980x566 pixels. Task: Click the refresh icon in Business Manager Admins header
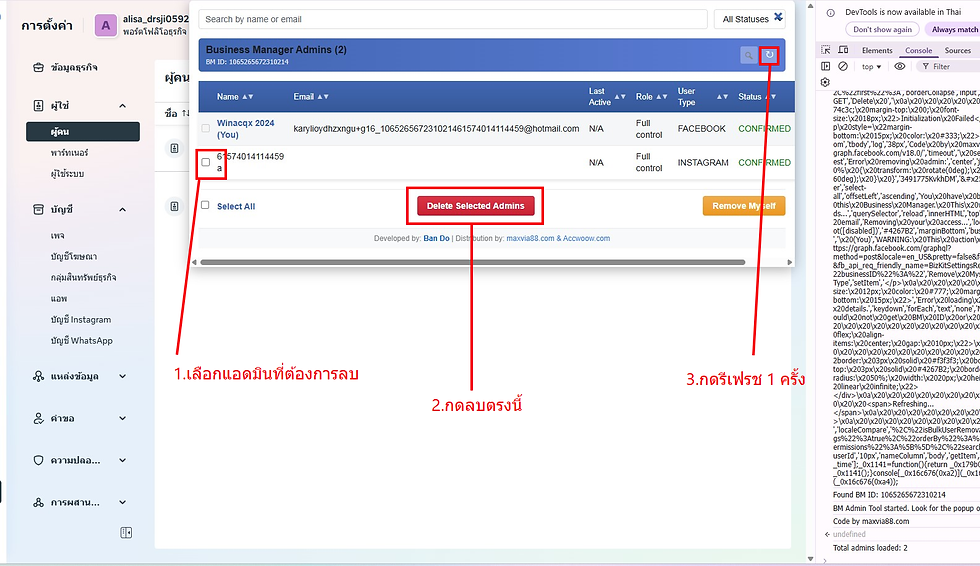(769, 55)
